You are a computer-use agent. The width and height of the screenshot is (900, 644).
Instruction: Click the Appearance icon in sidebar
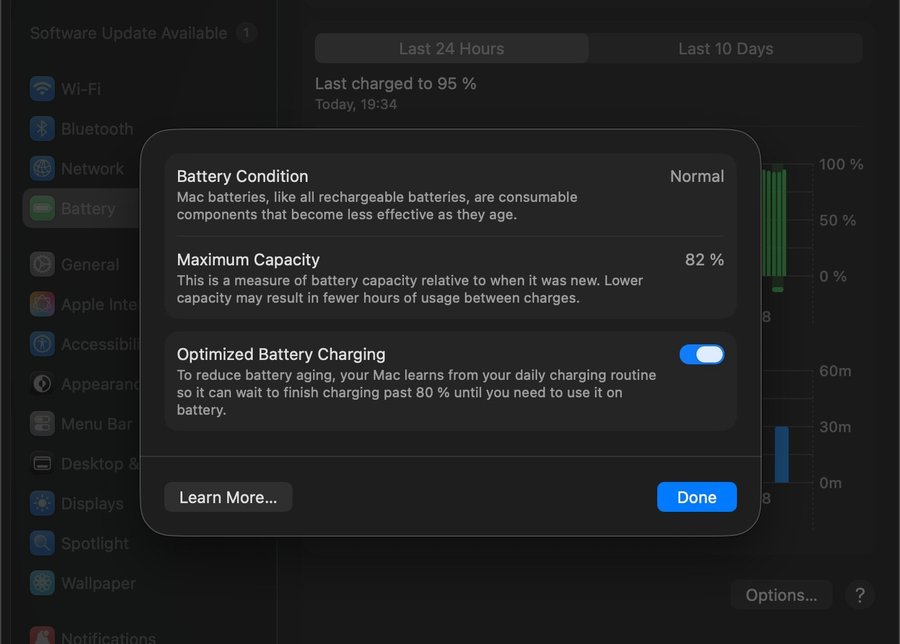(x=42, y=384)
